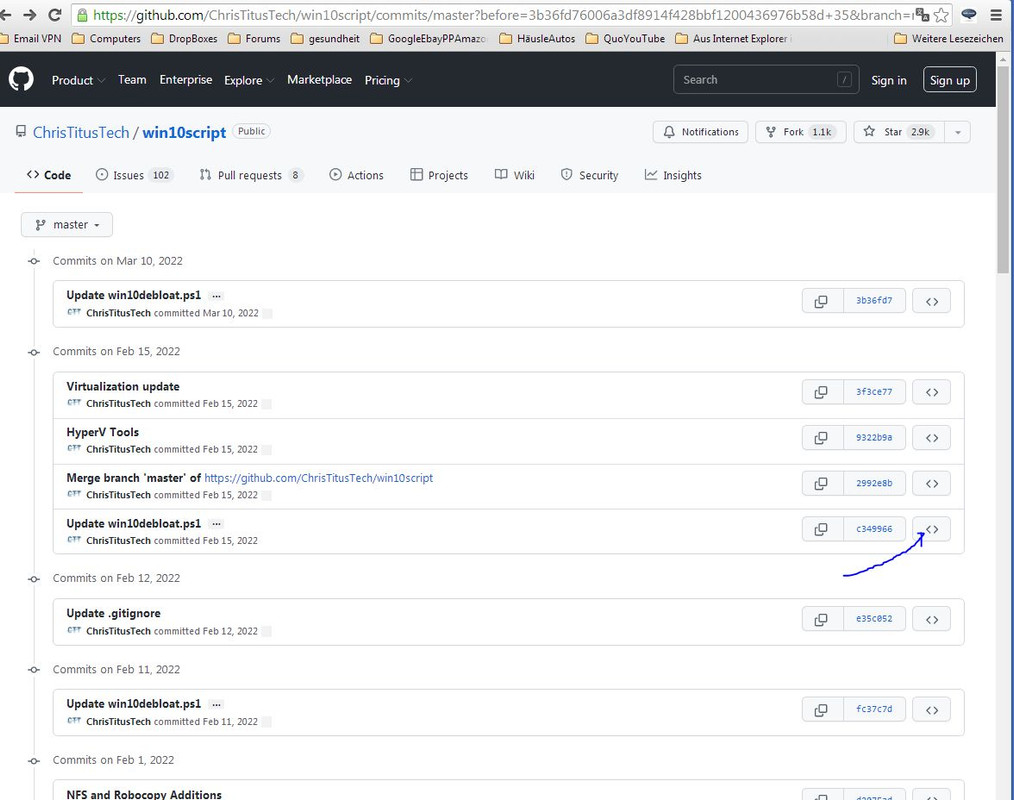This screenshot has height=800, width=1014.
Task: Browse repository at commit fc37c7d
Action: (931, 710)
